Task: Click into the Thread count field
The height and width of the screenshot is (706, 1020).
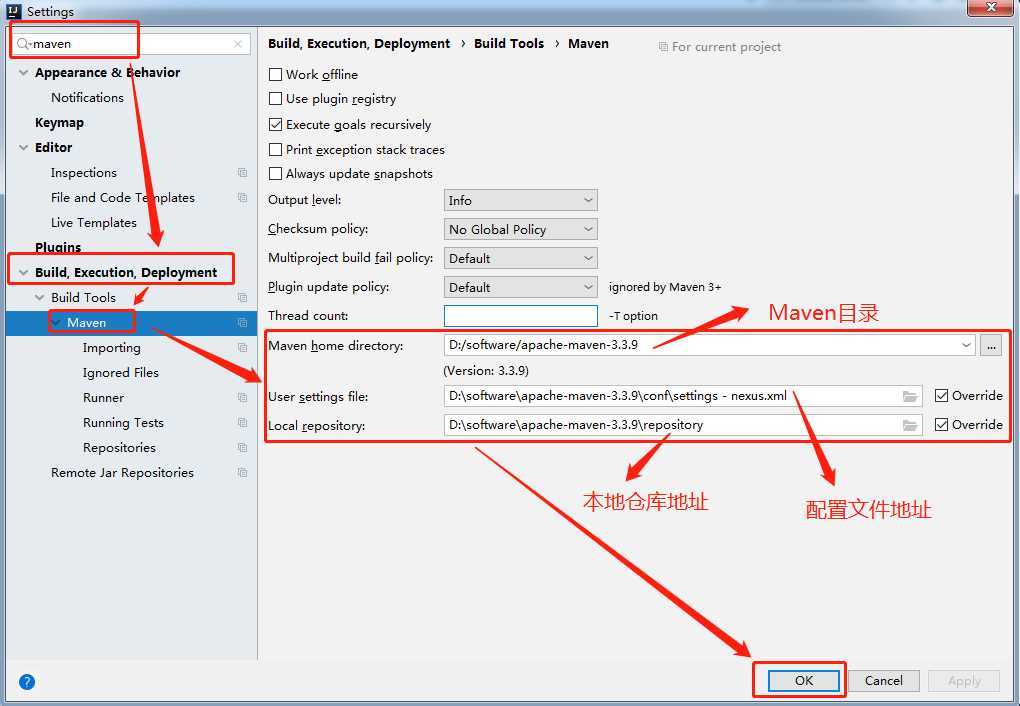Action: pos(520,316)
